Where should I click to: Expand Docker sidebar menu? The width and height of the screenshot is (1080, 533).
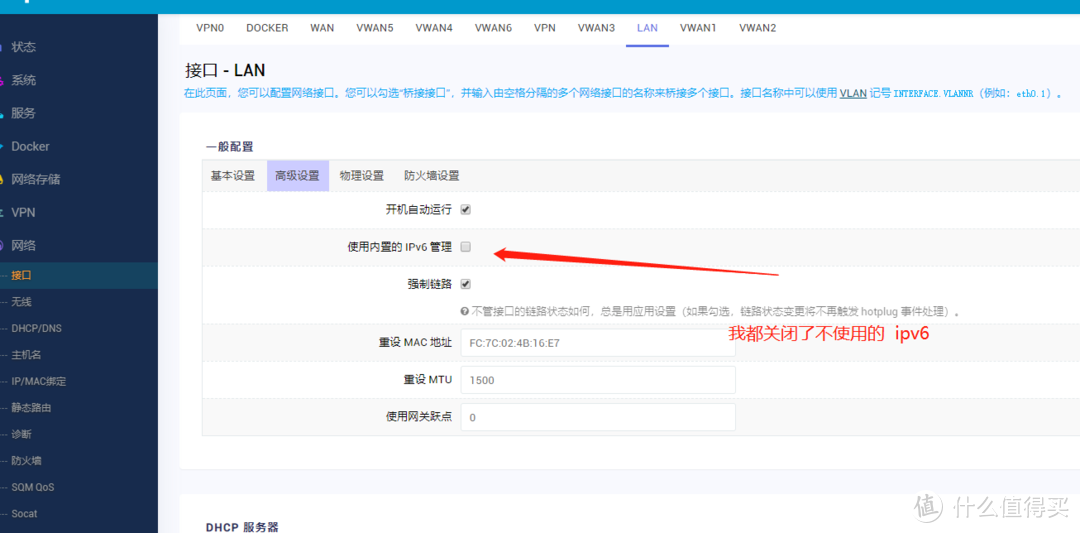[x=30, y=147]
